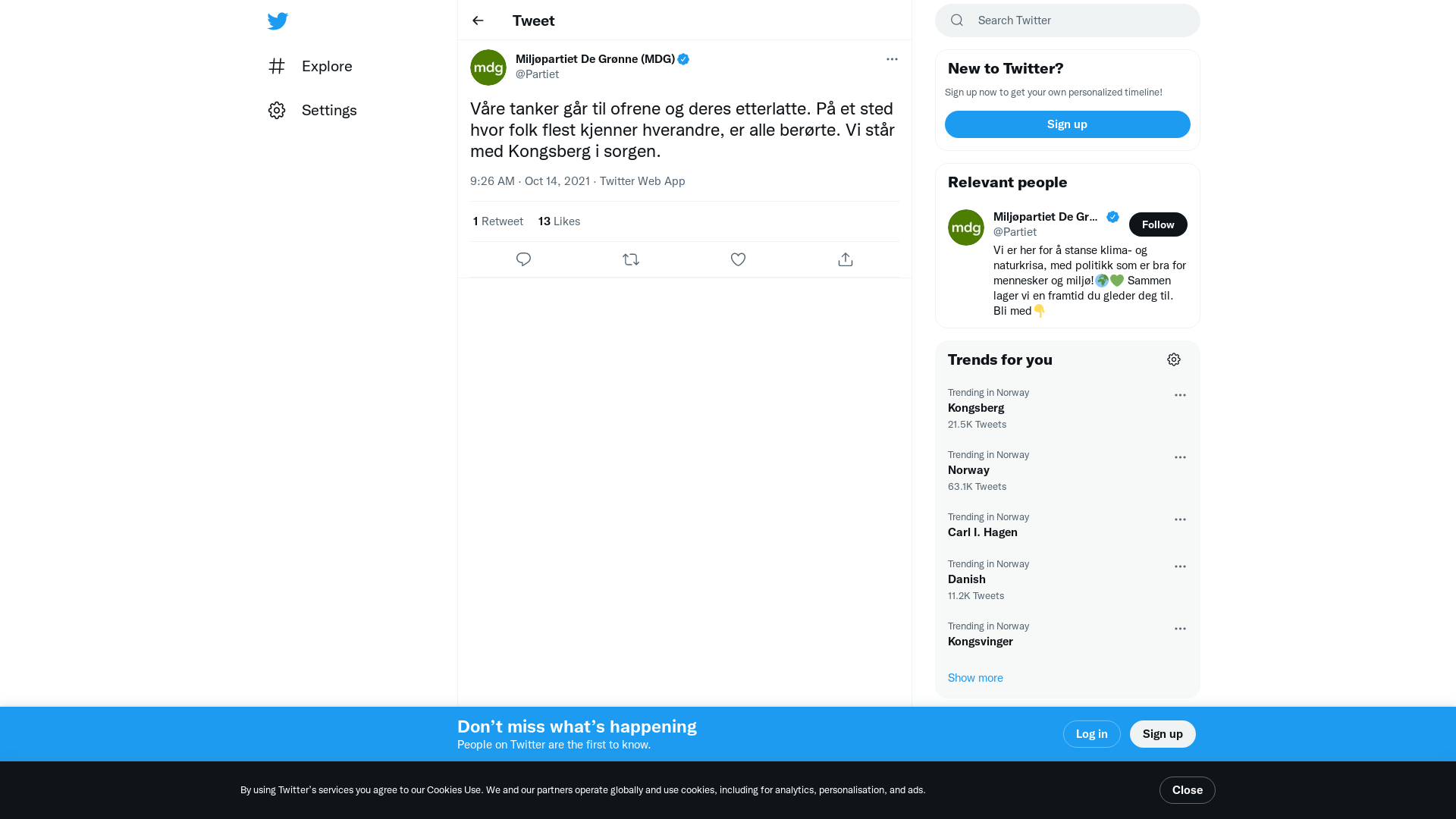Open the tweet's more options menu

[892, 59]
